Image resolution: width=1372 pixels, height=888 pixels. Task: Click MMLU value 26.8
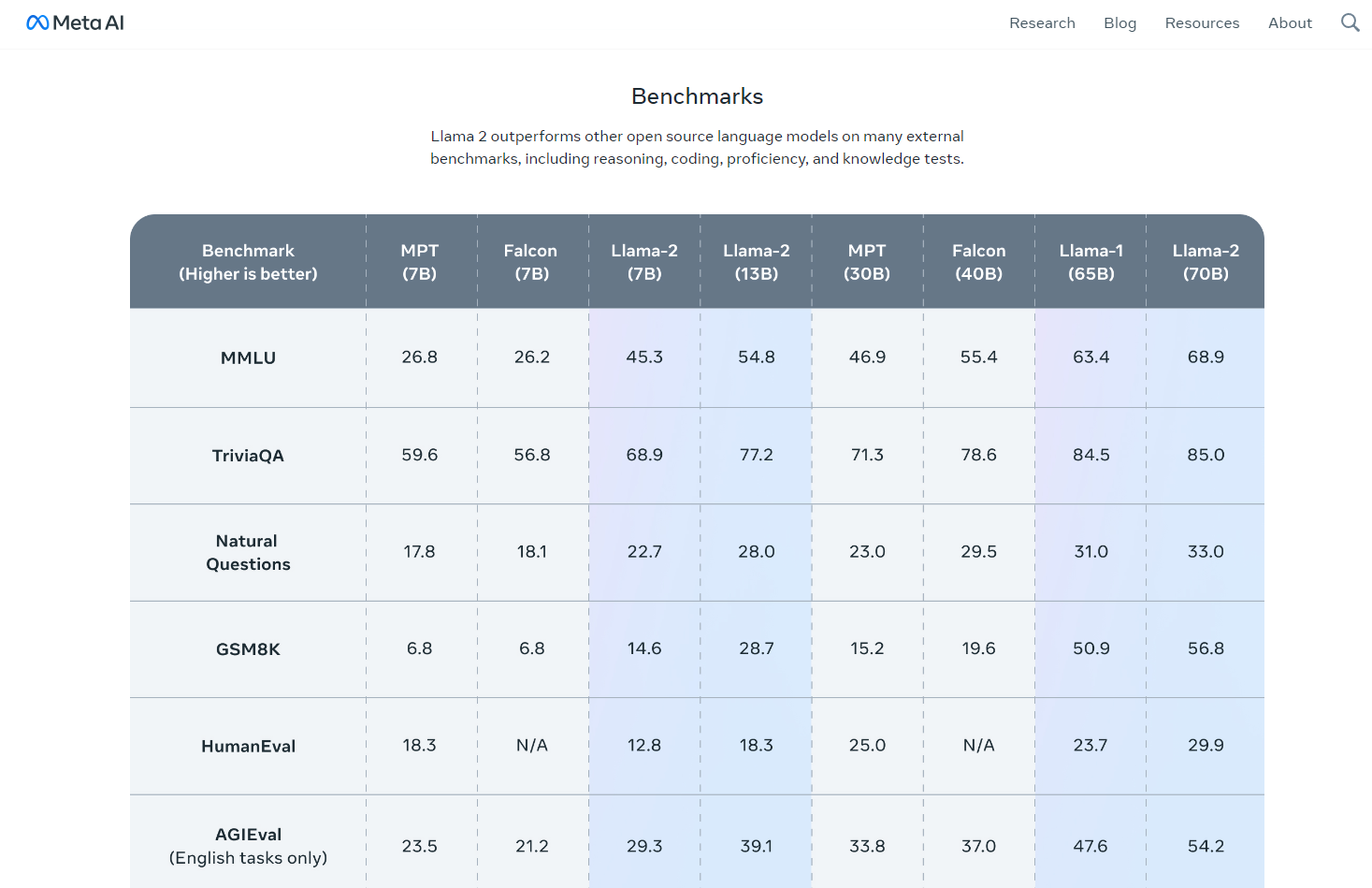(x=420, y=357)
